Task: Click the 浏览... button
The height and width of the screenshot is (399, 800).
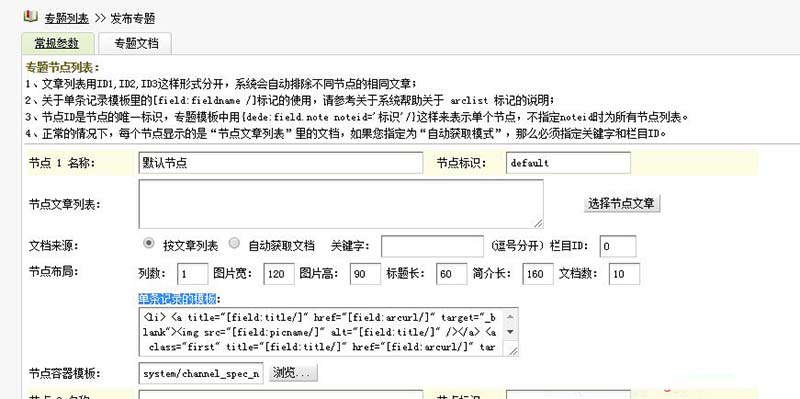Action: [x=293, y=373]
